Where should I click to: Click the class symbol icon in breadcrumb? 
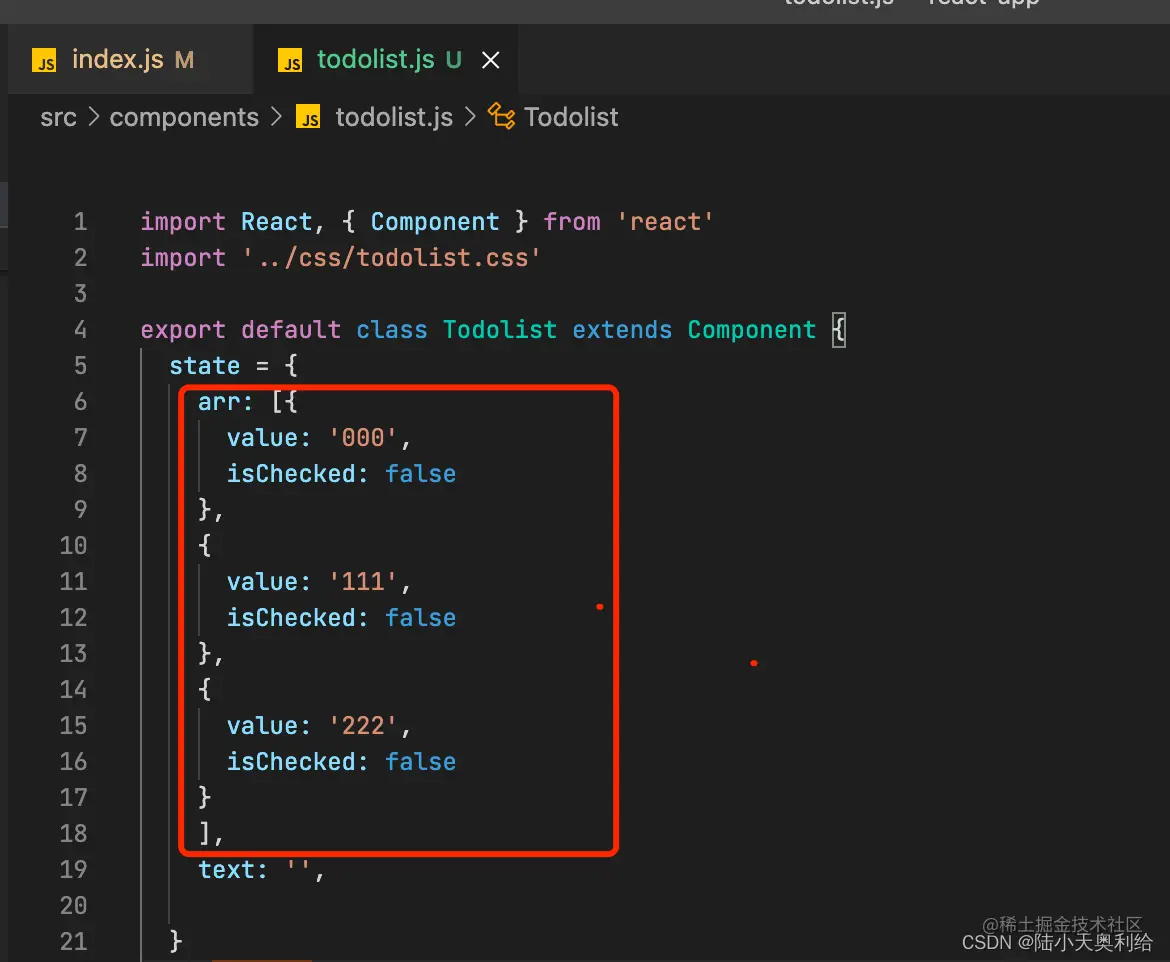501,116
